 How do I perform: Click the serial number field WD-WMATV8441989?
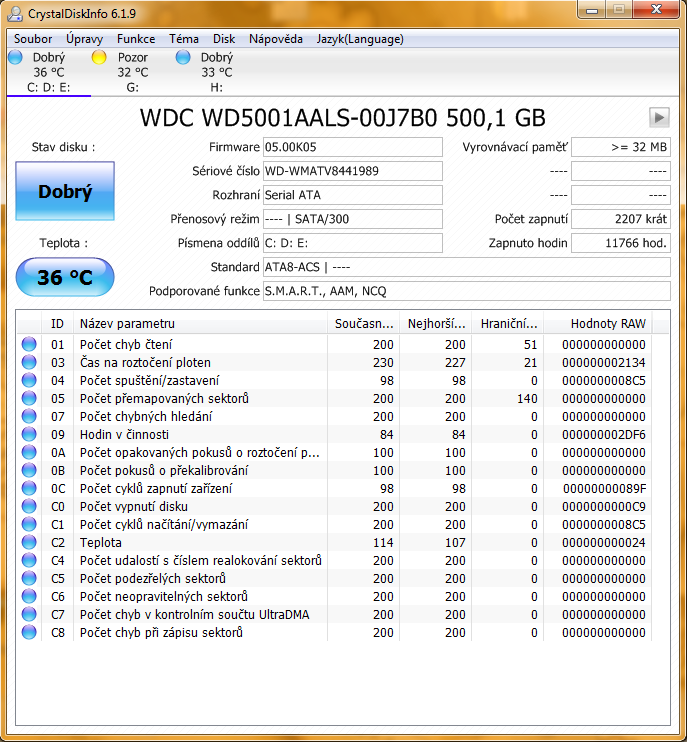(352, 171)
